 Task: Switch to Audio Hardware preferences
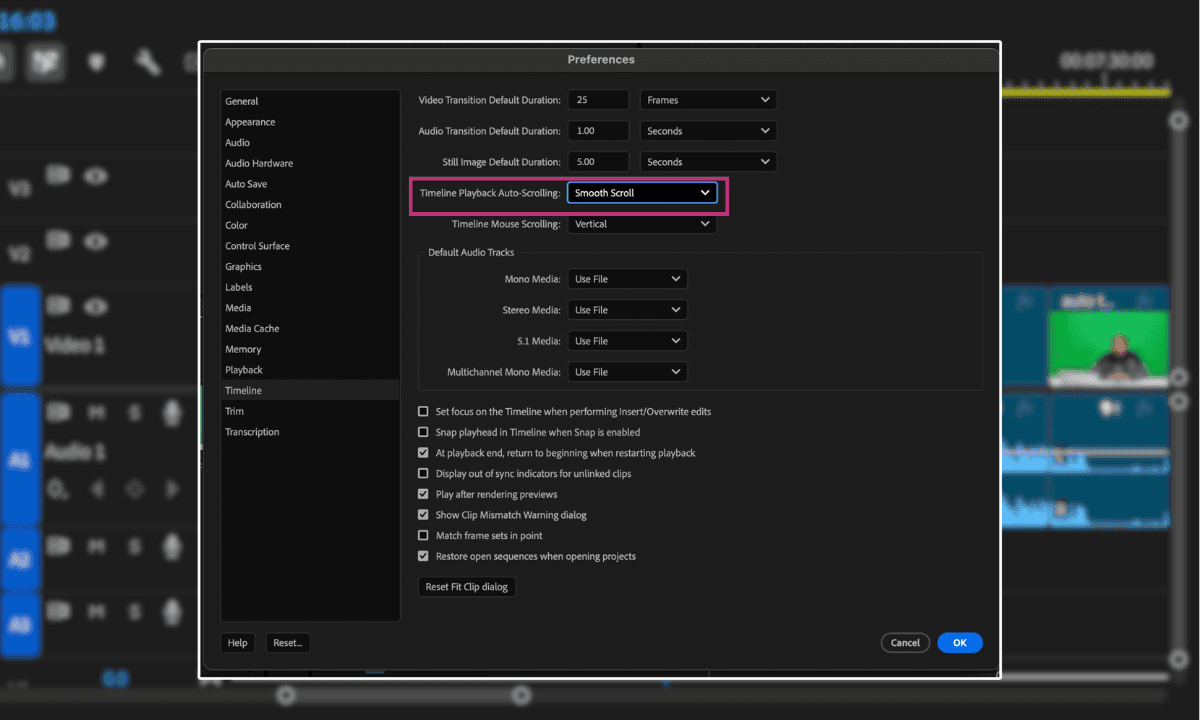click(x=259, y=163)
